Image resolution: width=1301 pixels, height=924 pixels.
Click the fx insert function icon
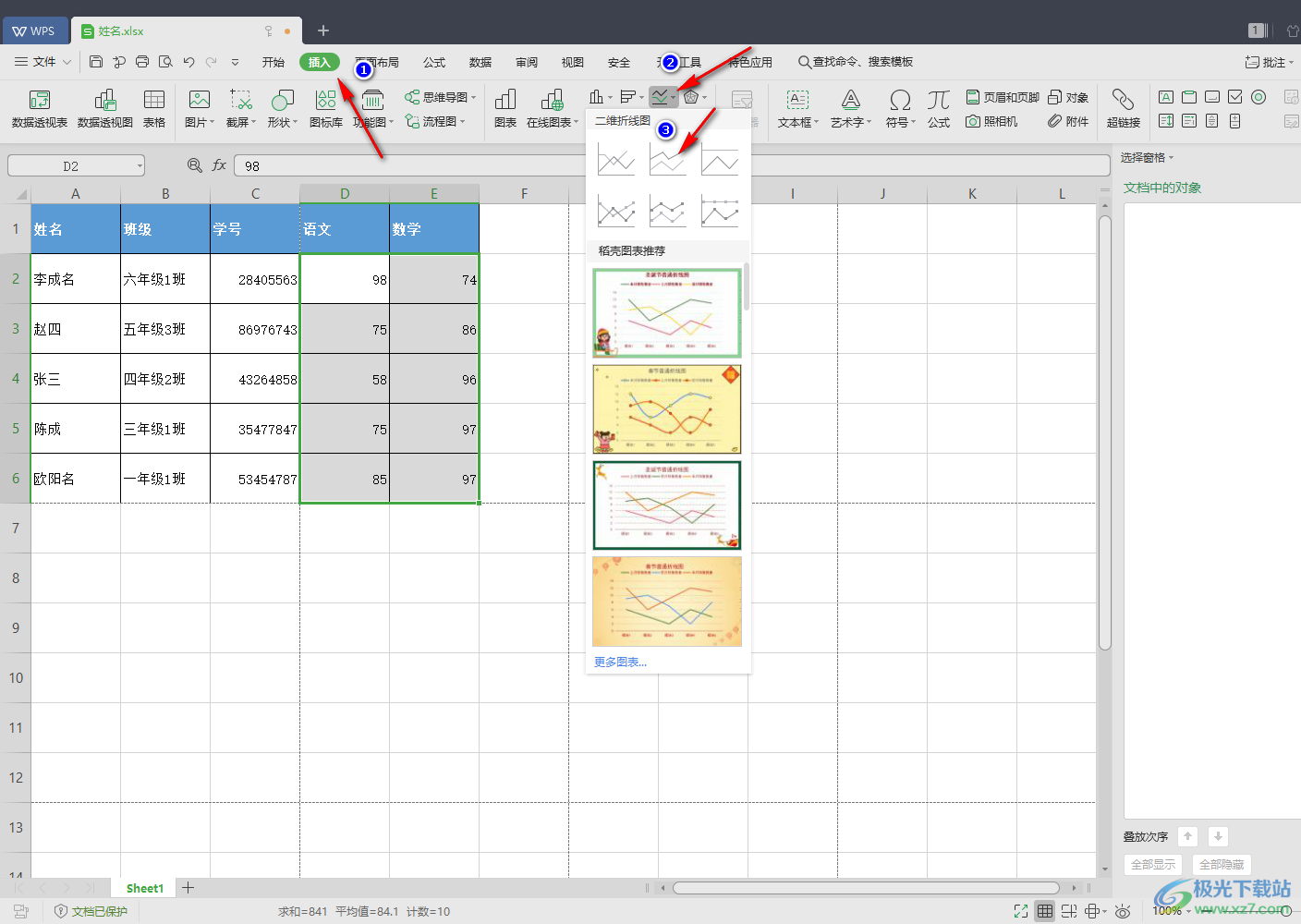tap(219, 165)
